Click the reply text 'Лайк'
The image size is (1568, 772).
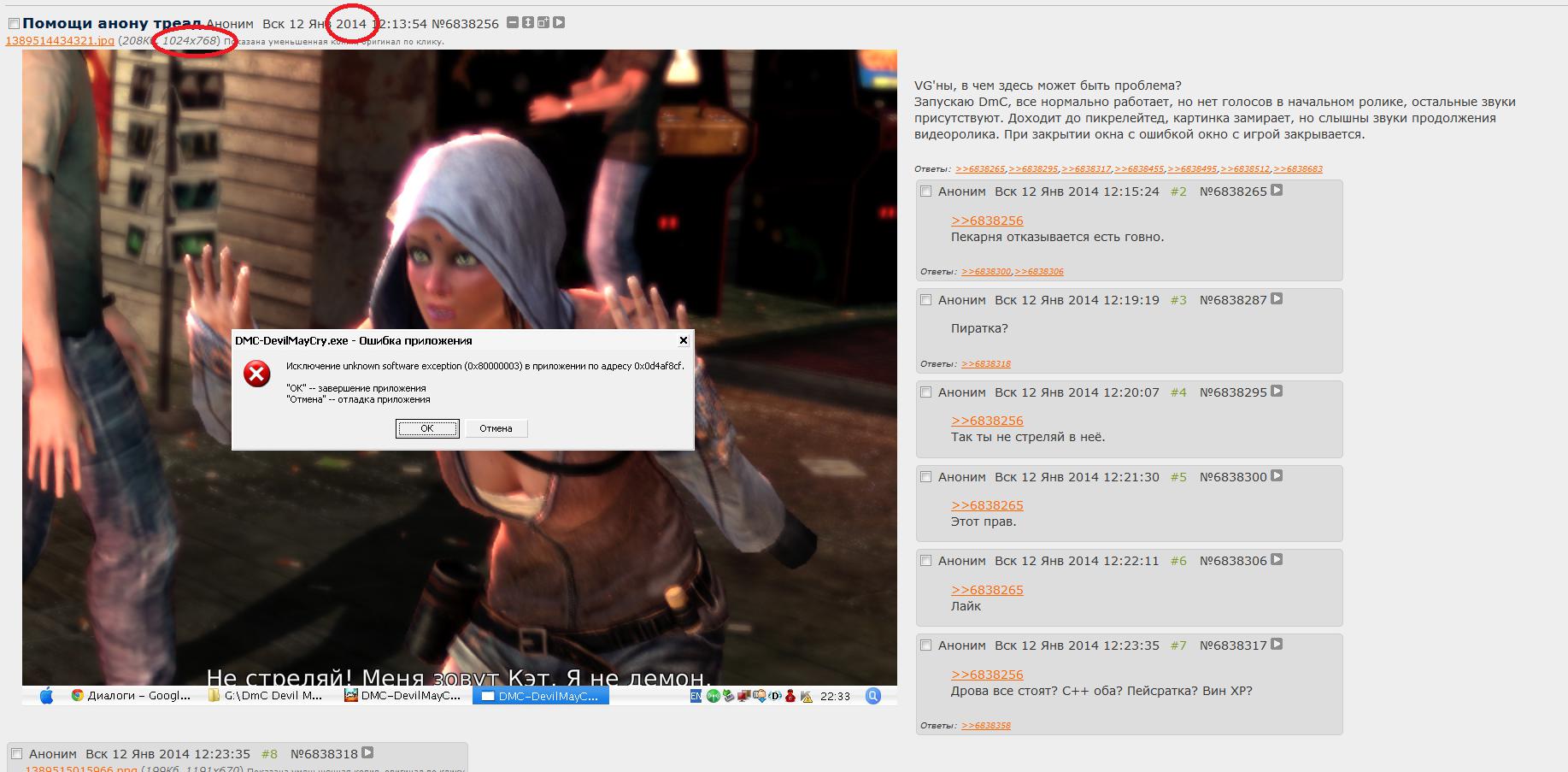(966, 606)
